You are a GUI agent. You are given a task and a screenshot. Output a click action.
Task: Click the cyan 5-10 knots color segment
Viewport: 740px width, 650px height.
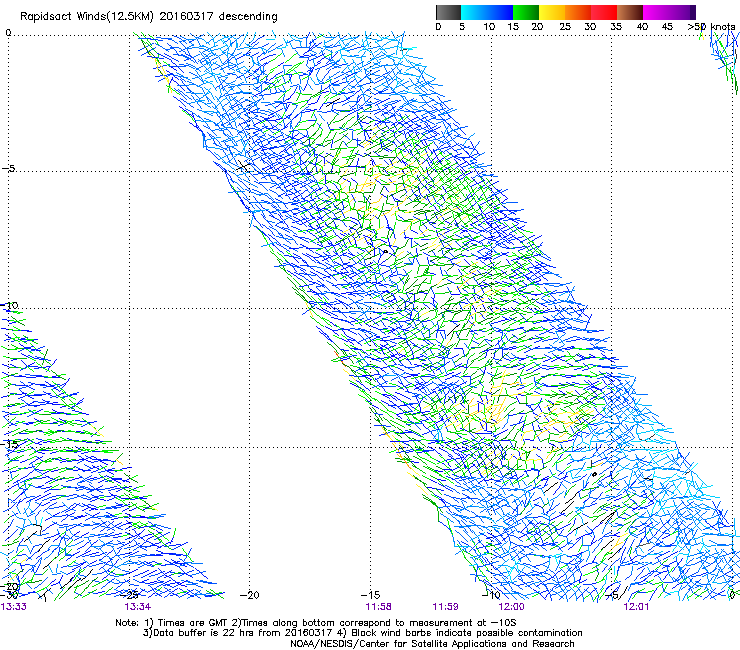click(474, 12)
